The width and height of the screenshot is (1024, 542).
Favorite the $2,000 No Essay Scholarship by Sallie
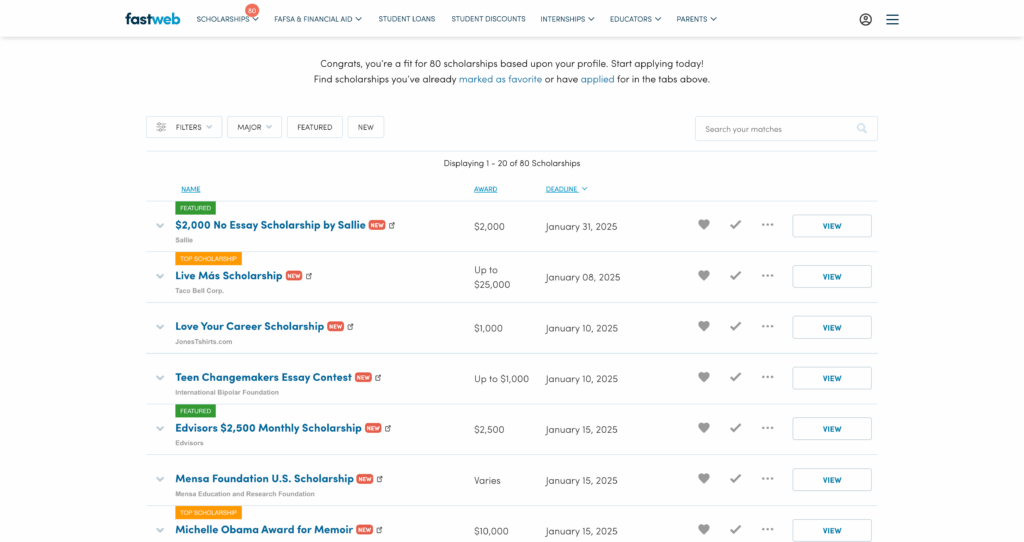click(x=704, y=225)
